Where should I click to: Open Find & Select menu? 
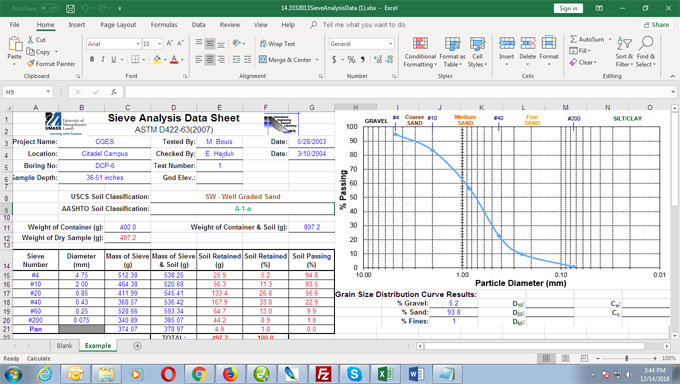646,52
